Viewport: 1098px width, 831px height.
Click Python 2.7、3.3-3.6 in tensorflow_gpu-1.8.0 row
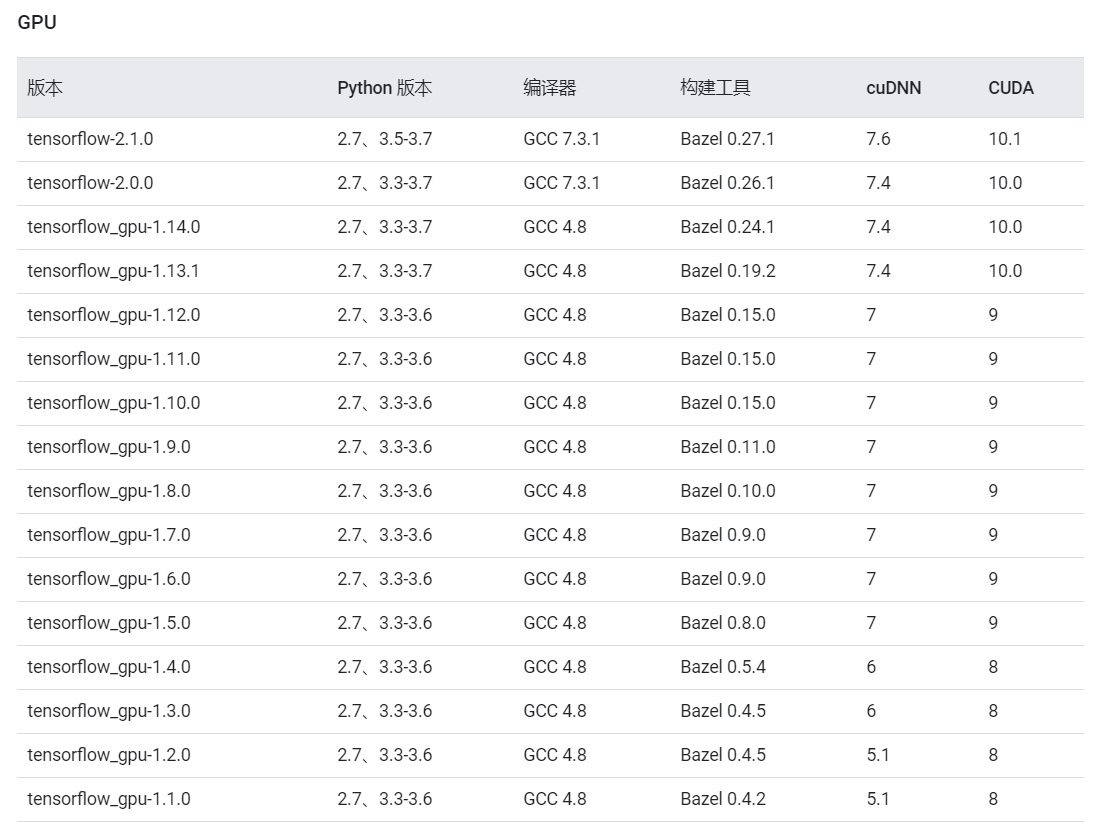[x=384, y=491]
